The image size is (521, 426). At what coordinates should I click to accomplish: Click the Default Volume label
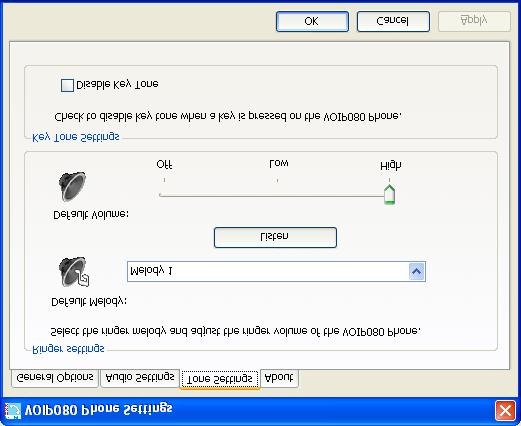(91, 214)
